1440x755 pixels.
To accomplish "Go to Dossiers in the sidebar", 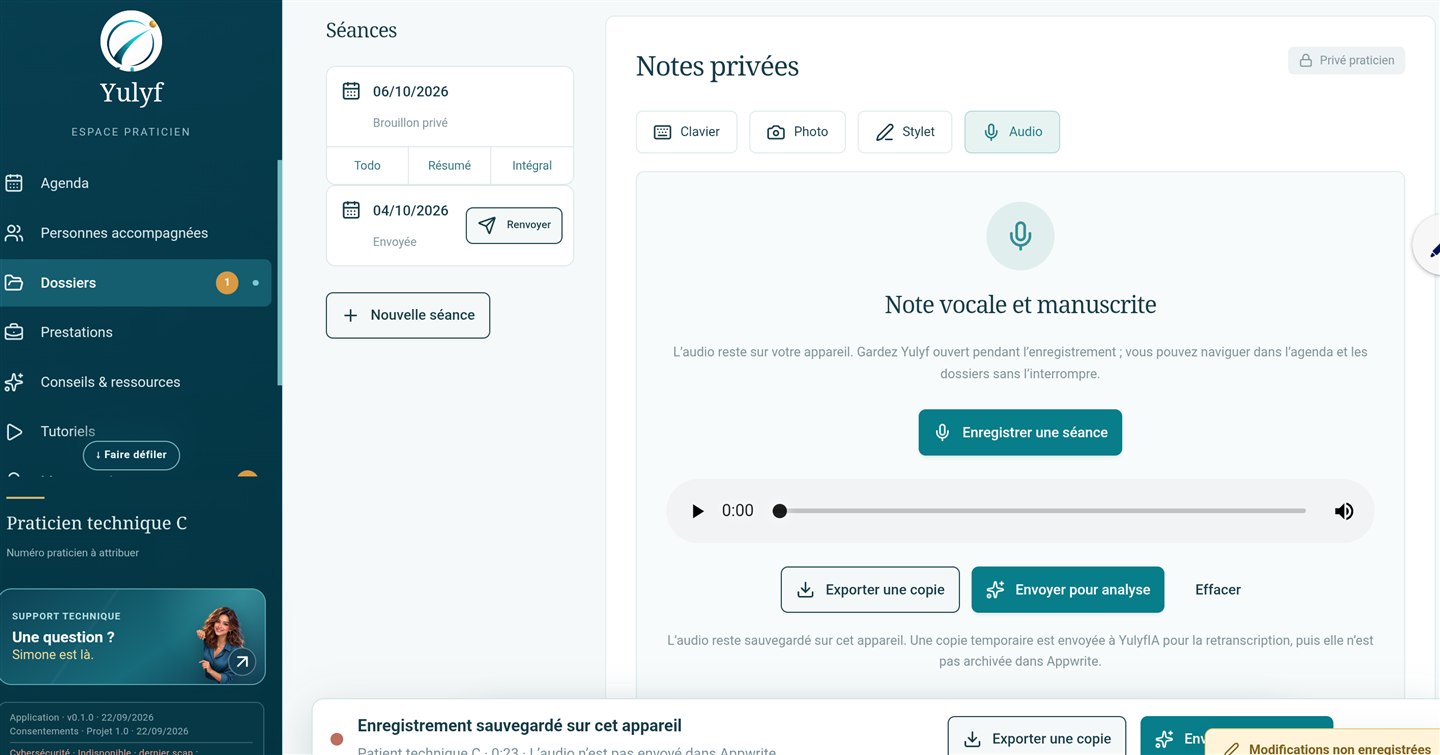I will tap(136, 283).
